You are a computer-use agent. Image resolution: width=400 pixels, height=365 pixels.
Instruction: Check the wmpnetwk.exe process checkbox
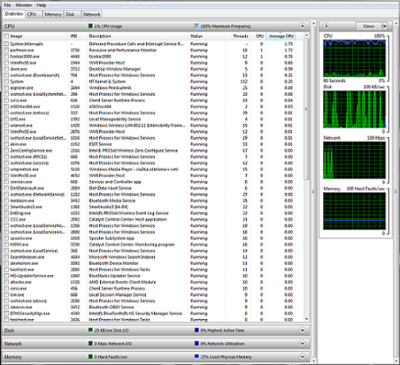[6, 169]
